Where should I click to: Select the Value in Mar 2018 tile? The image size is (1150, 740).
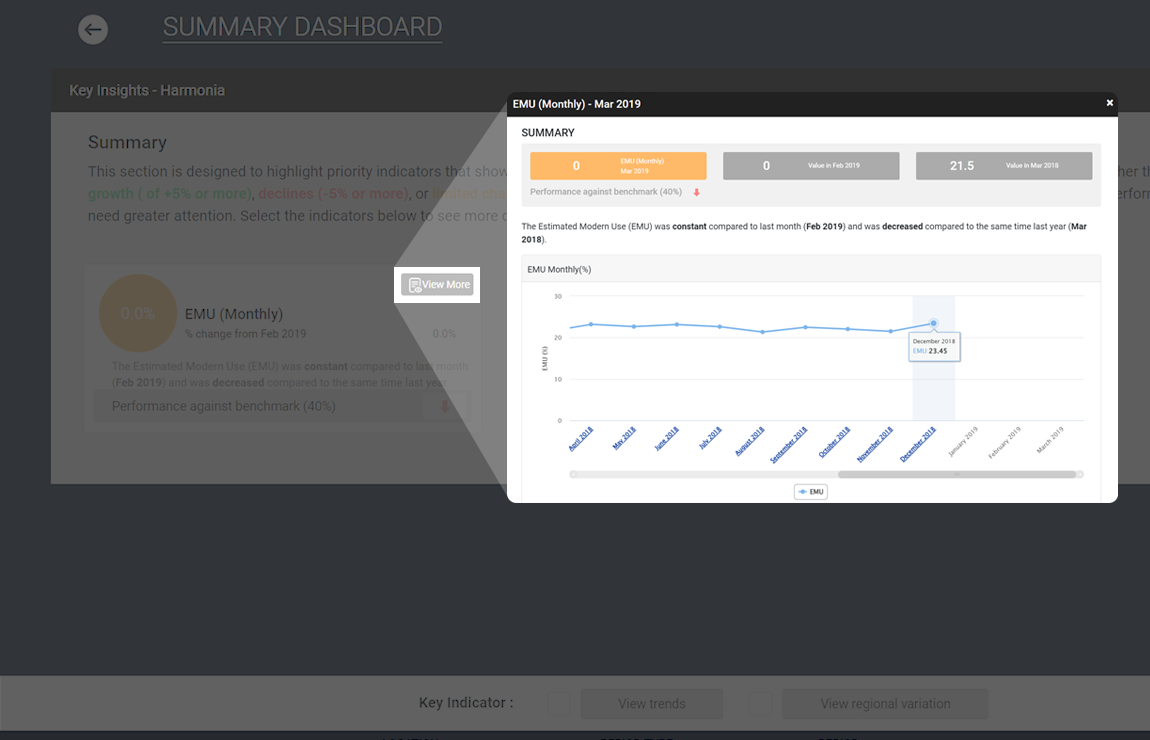click(x=1004, y=166)
